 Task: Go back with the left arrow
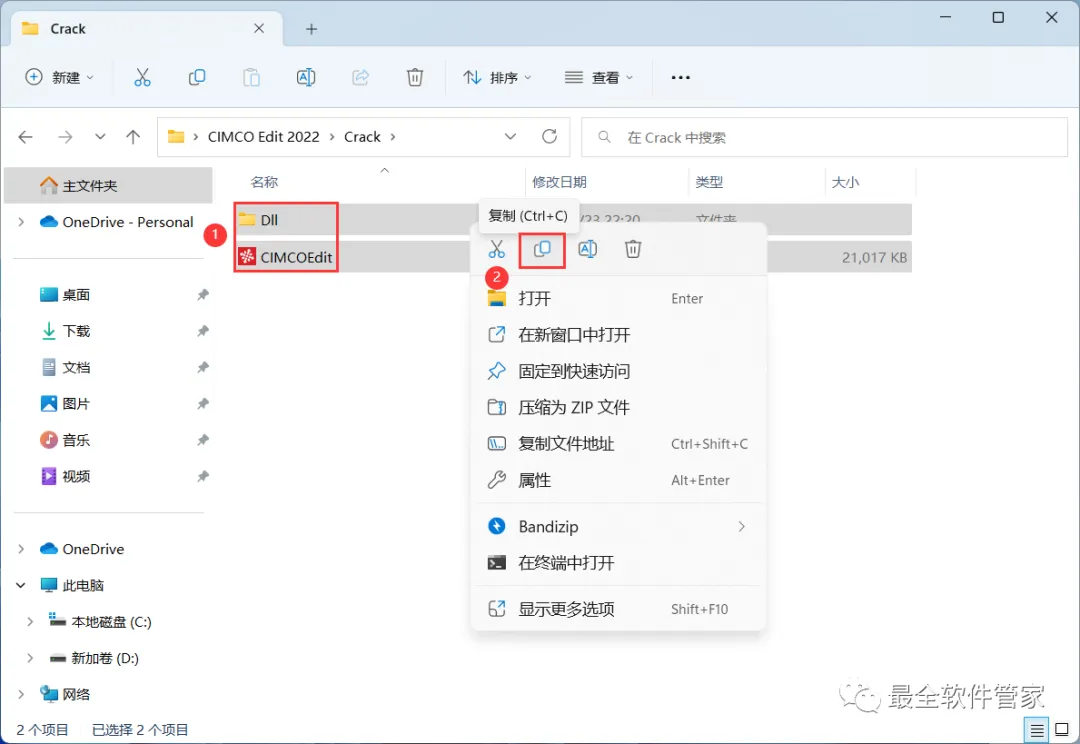click(25, 137)
